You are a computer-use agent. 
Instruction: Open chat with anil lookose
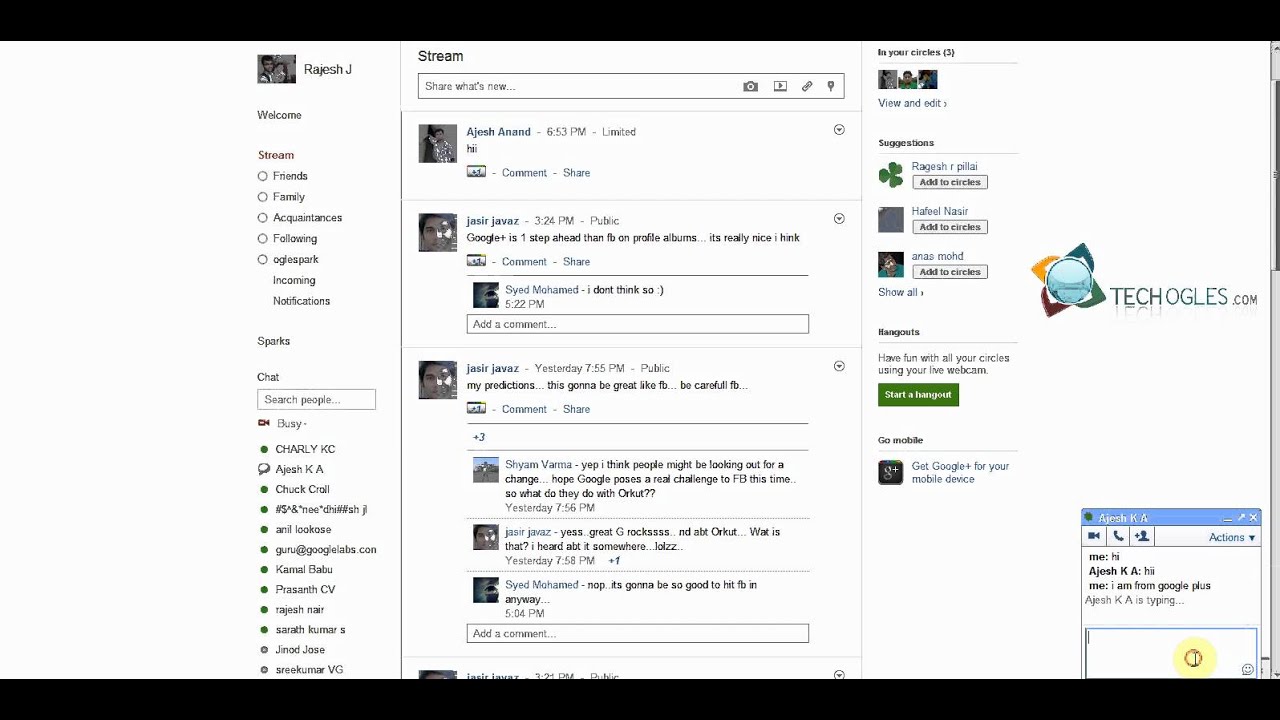click(x=303, y=529)
